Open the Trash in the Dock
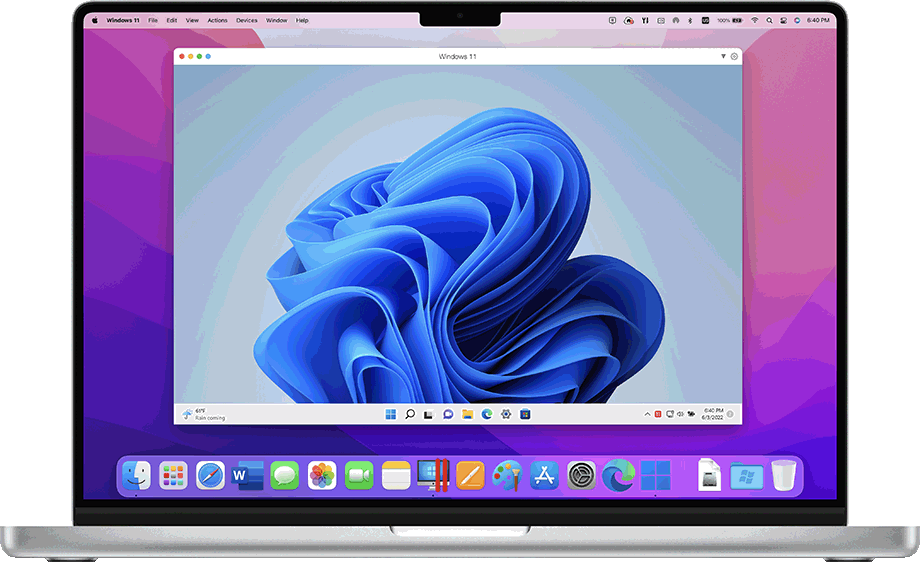This screenshot has height=562, width=920. [783, 475]
